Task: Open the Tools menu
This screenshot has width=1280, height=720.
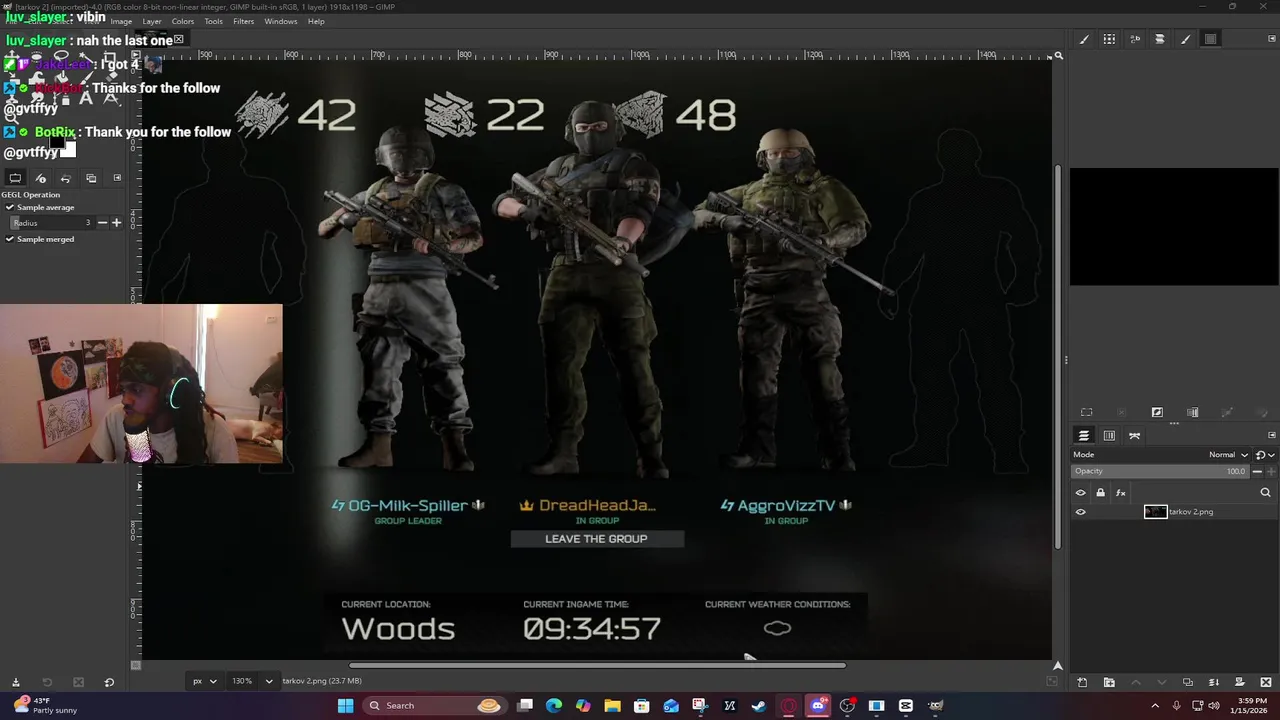Action: [214, 21]
